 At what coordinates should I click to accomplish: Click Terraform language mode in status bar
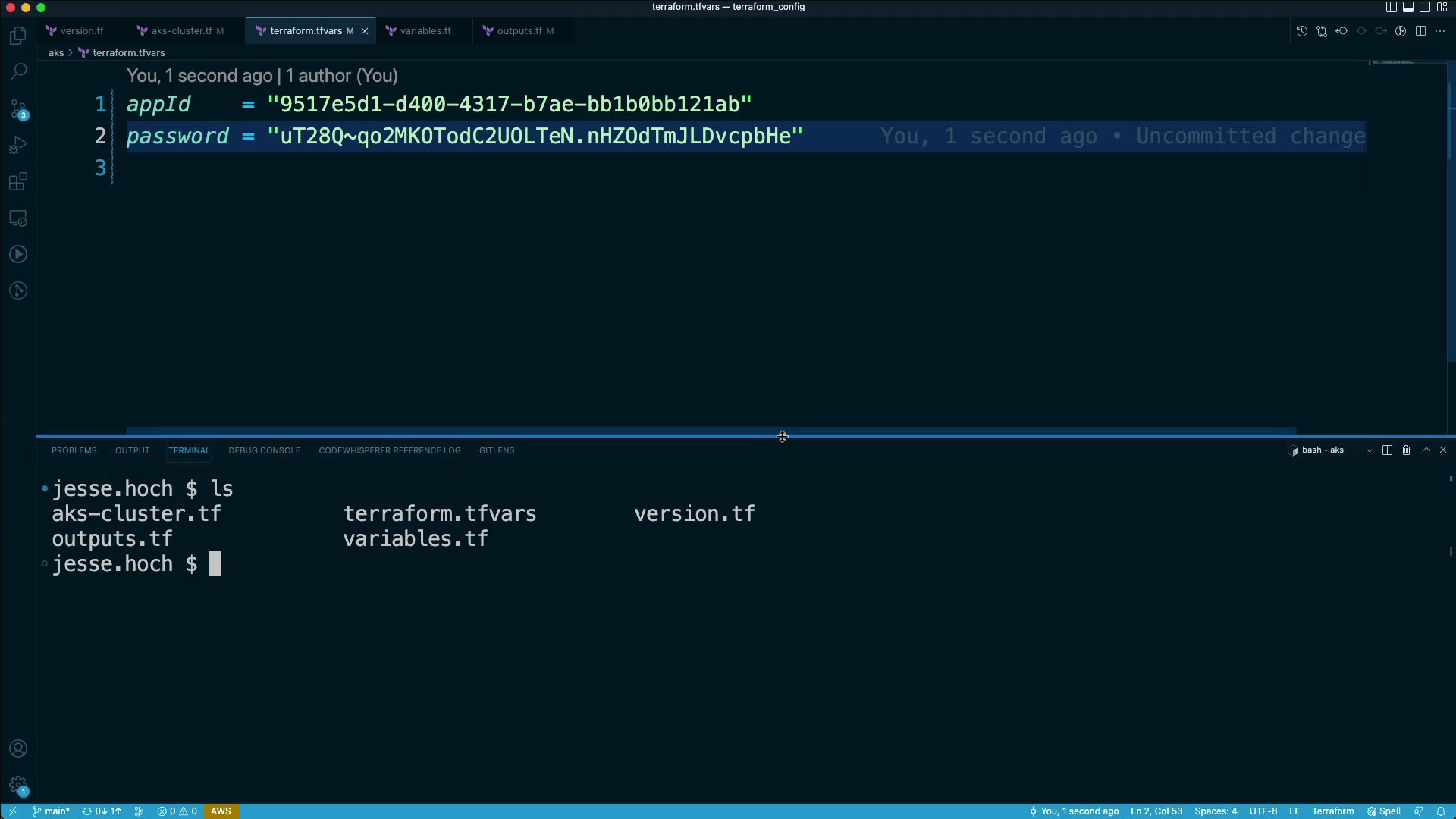tap(1332, 811)
